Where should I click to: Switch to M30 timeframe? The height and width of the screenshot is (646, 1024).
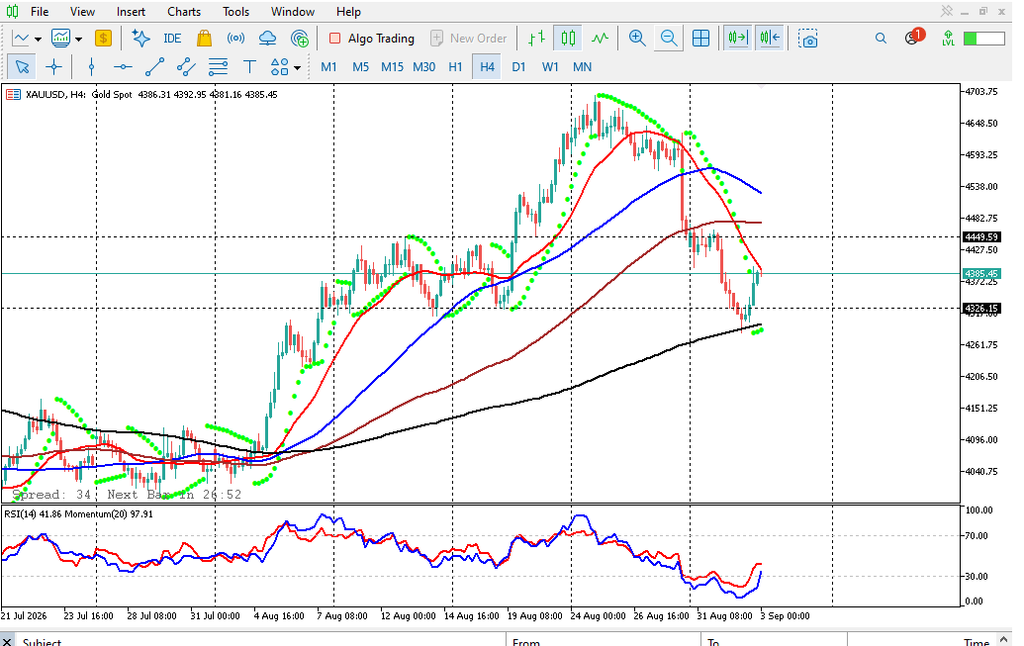[424, 67]
